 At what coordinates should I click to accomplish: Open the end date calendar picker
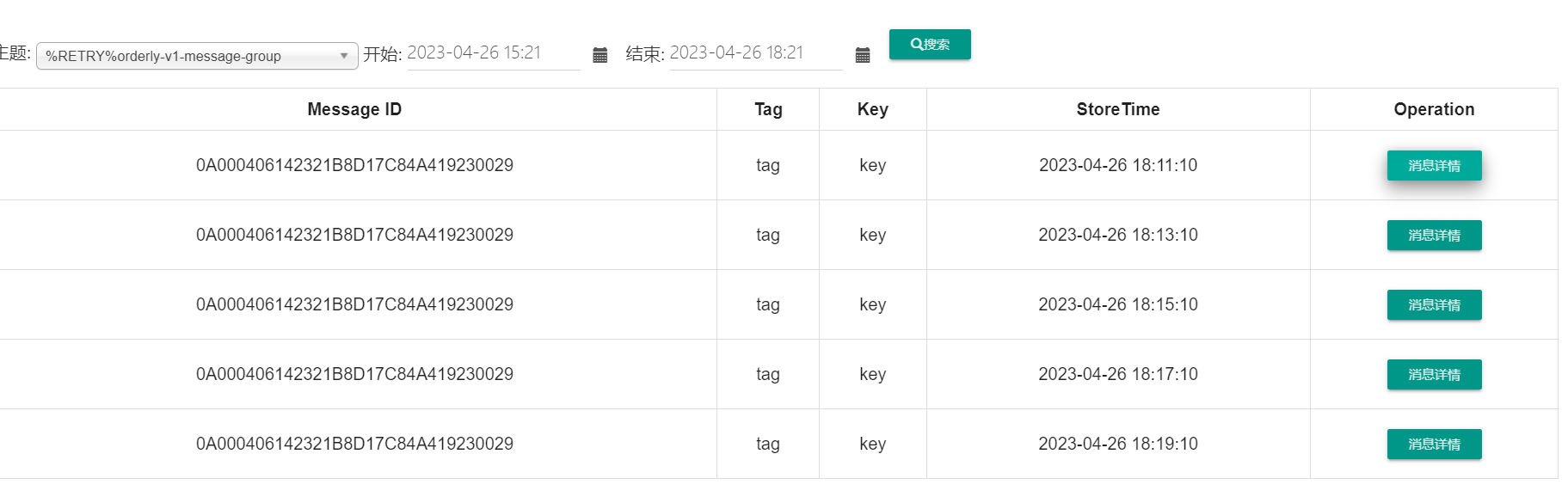pos(863,54)
